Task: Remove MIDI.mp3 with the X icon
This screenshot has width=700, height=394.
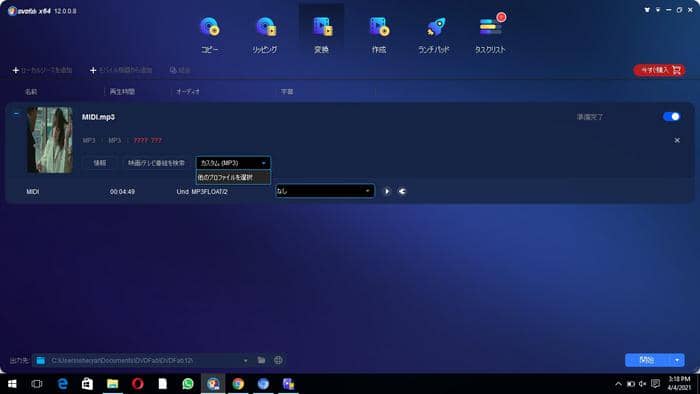Action: [x=677, y=140]
